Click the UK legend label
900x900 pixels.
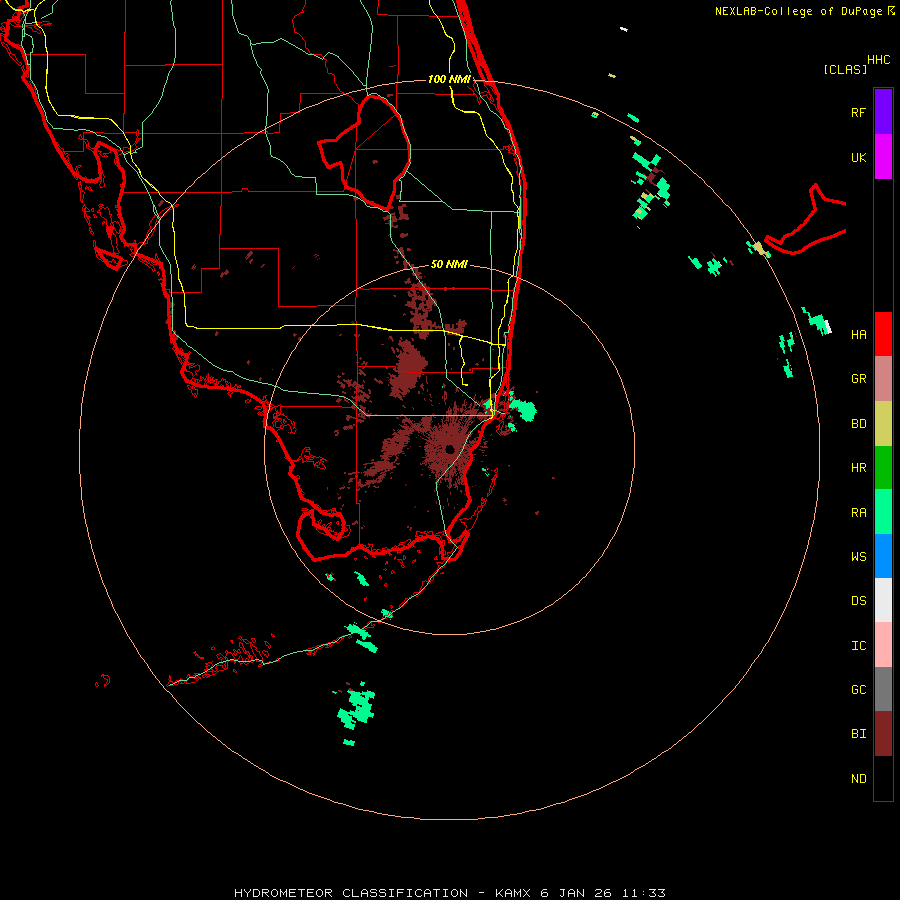859,157
